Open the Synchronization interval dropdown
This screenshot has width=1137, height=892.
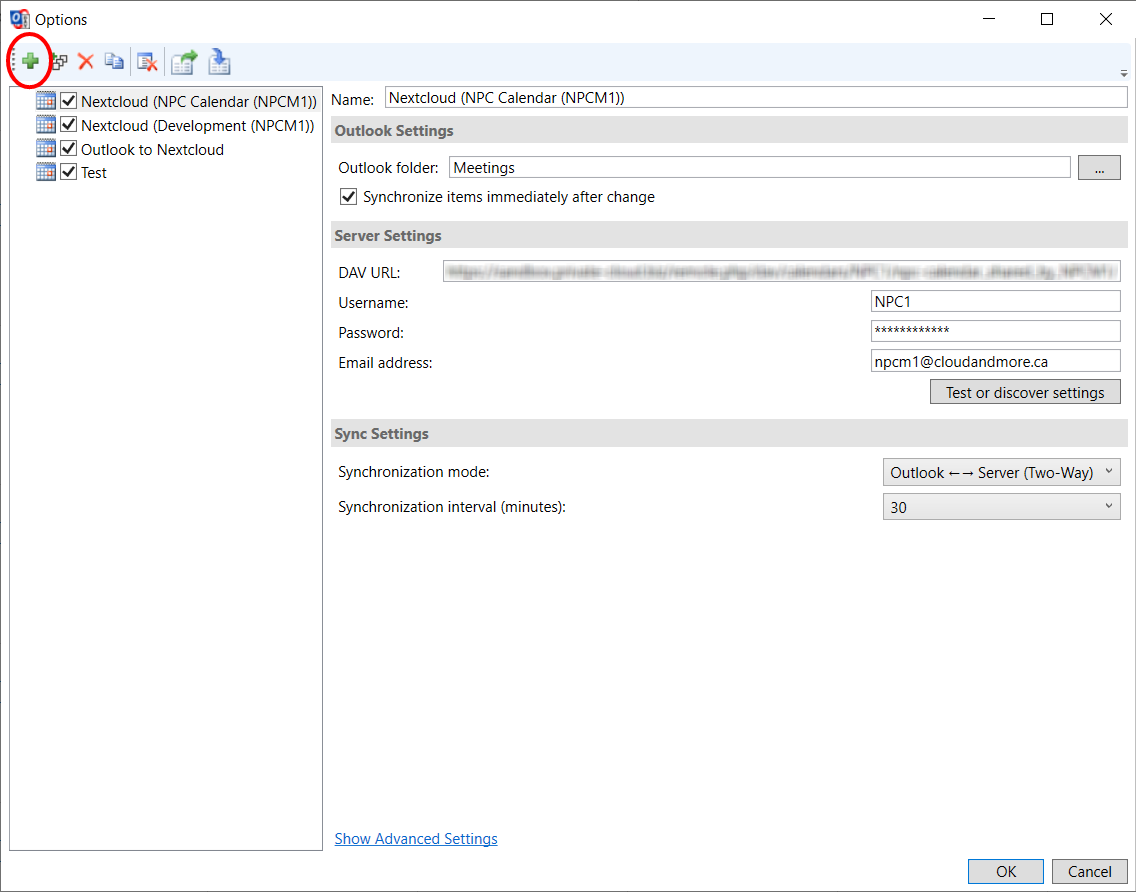click(1001, 507)
